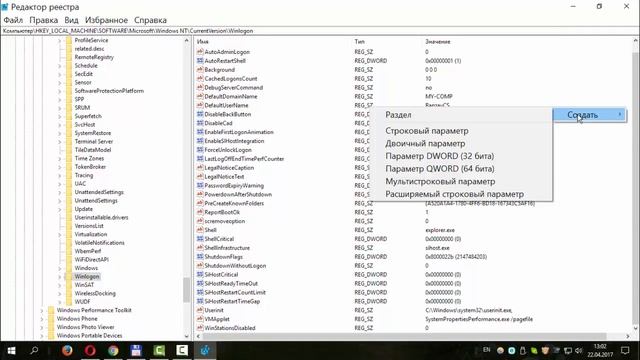Click the VMApplet value icon
This screenshot has width=640, height=360.
200,319
